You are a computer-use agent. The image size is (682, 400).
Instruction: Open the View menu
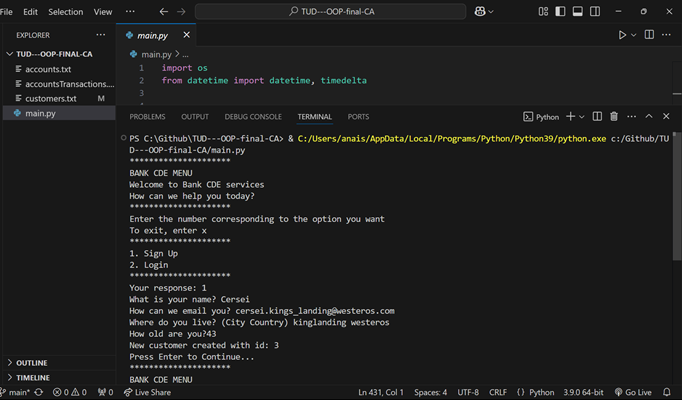103,12
